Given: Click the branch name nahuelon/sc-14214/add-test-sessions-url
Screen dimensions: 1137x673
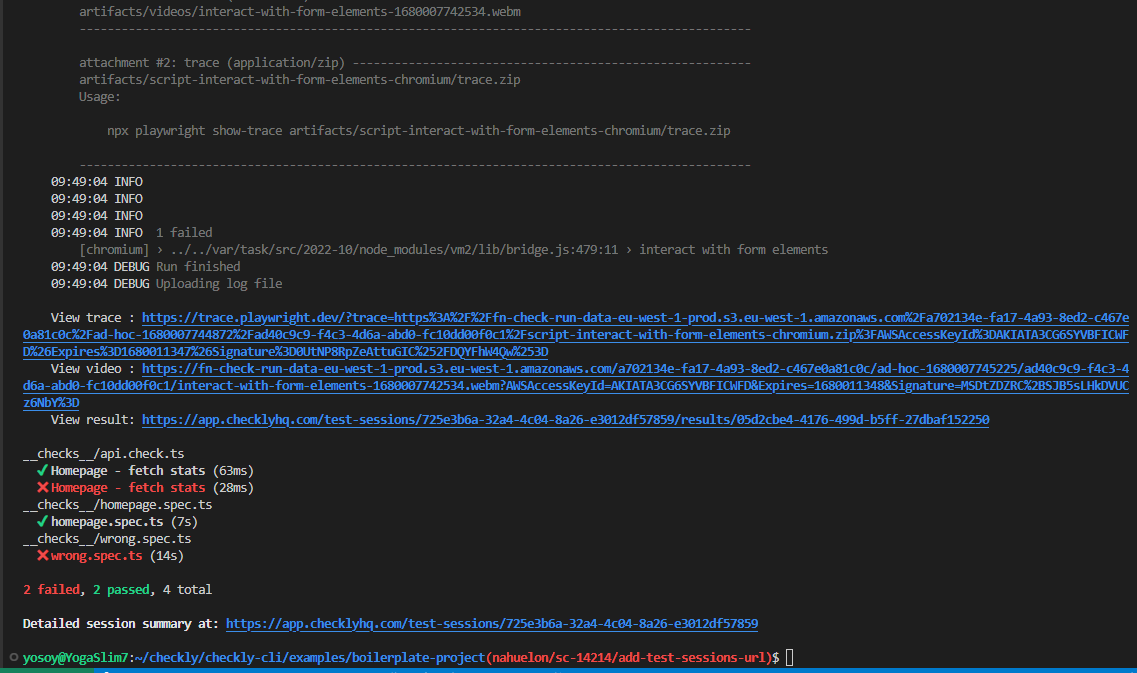Looking at the screenshot, I should click(631, 657).
